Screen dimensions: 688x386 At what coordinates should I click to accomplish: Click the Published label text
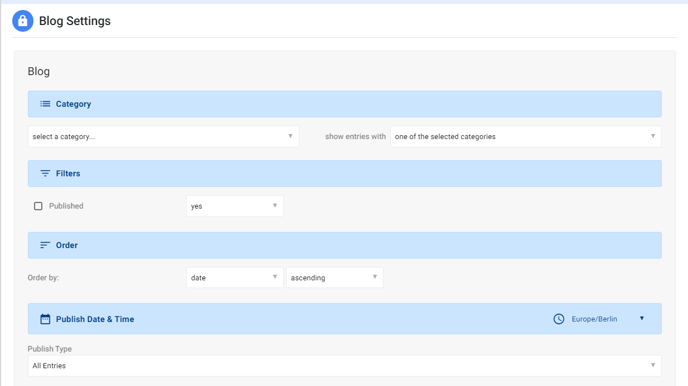66,206
